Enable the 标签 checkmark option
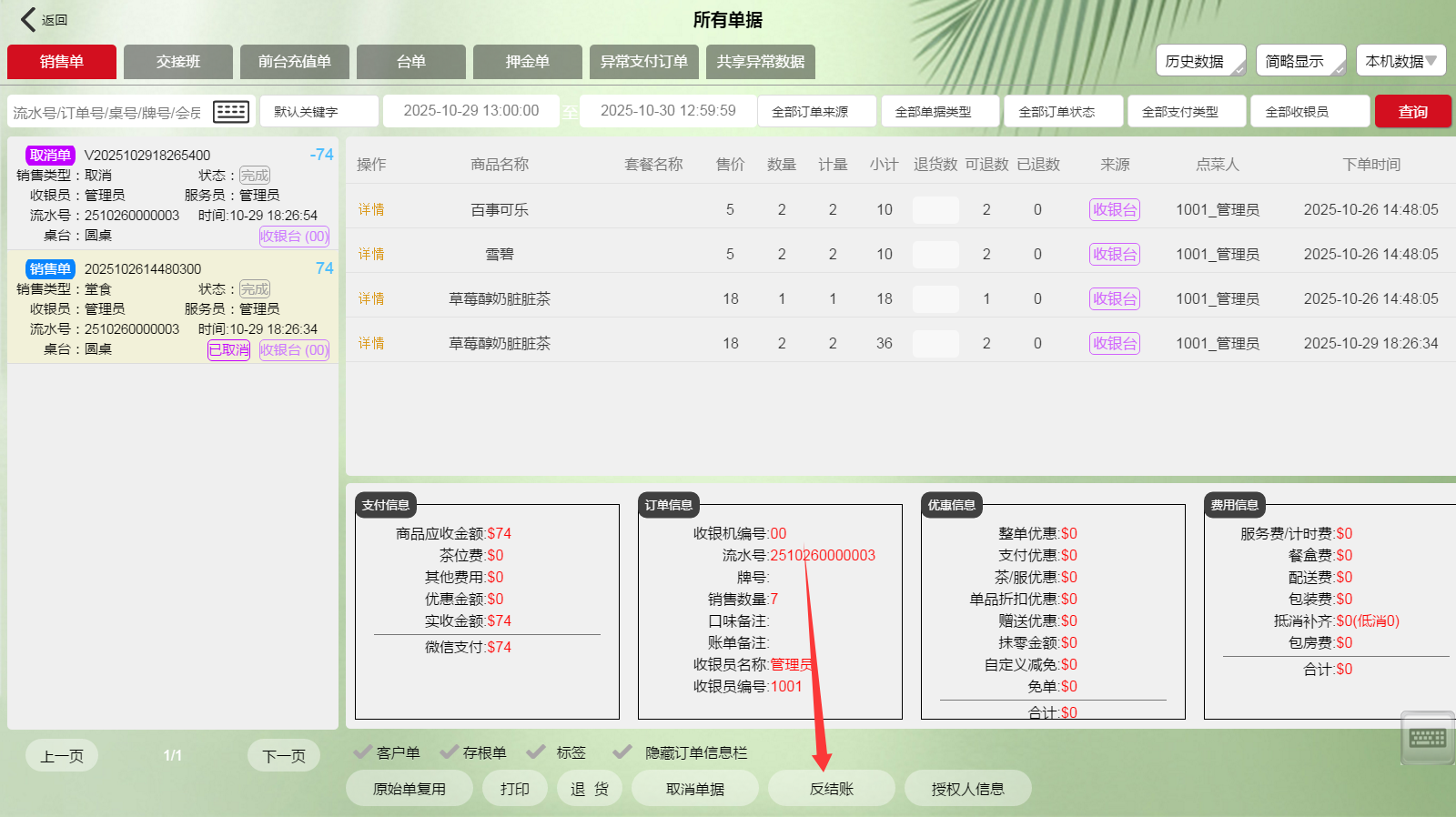Image resolution: width=1456 pixels, height=817 pixels. click(537, 752)
